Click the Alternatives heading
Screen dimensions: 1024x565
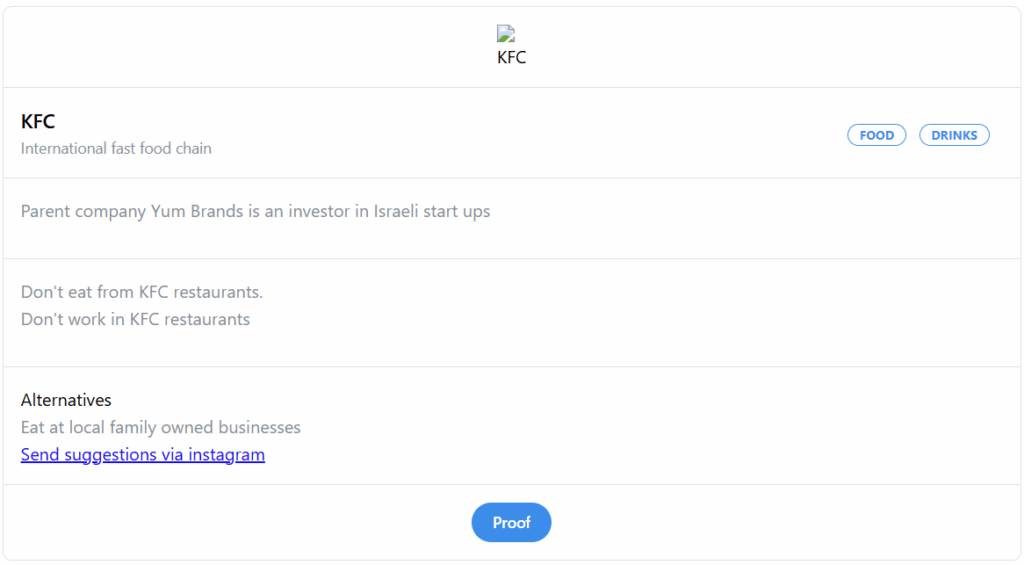[x=66, y=400]
